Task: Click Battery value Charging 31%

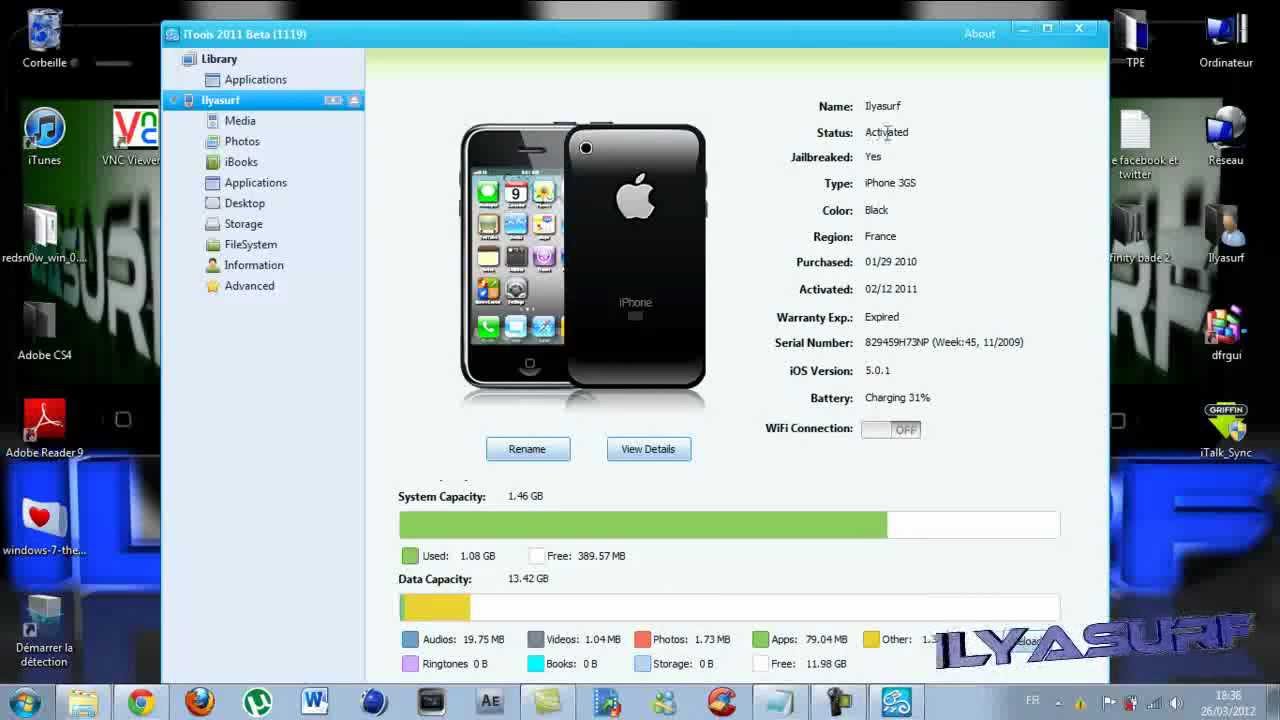Action: (897, 398)
